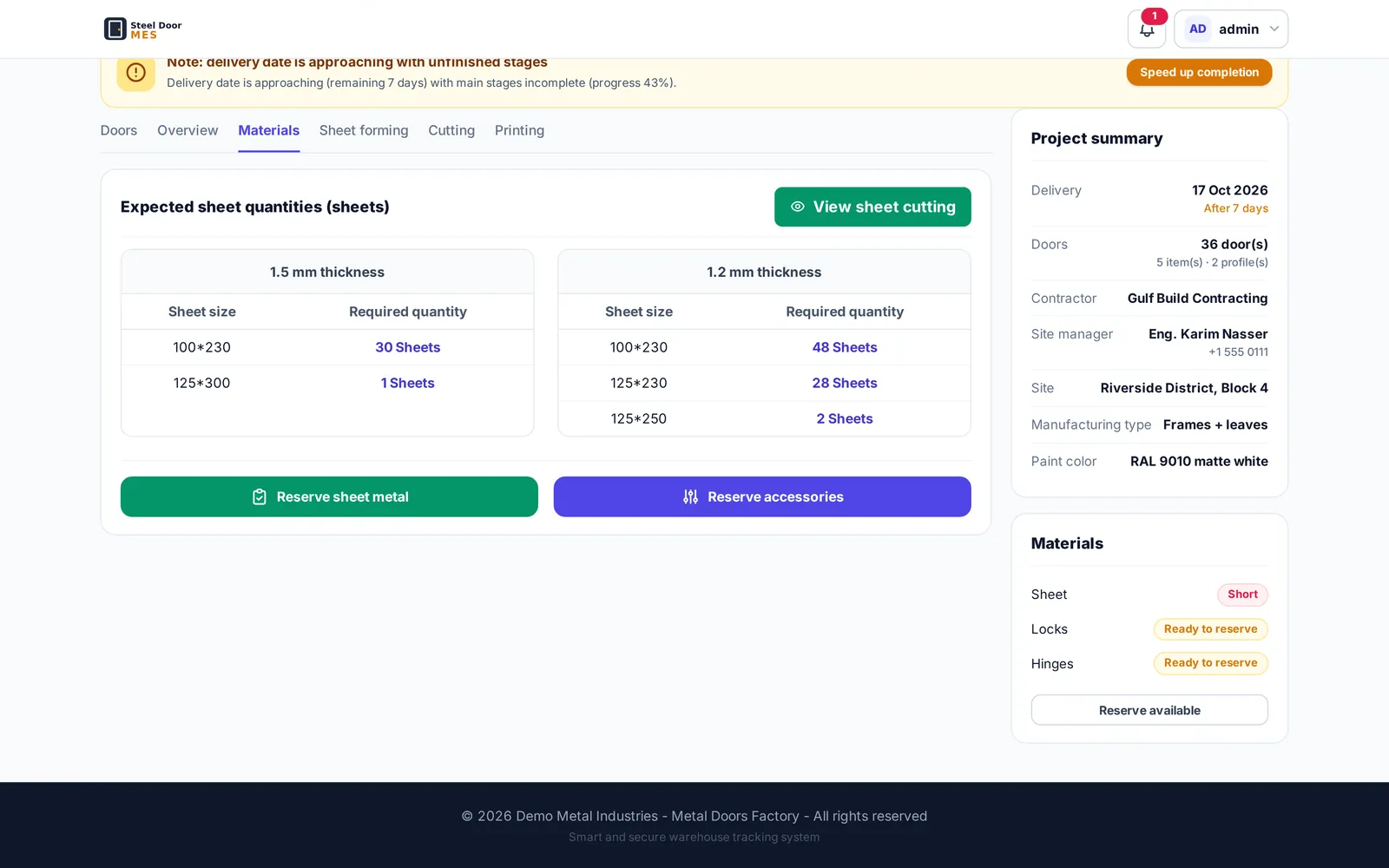1389x868 pixels.
Task: Click the Gulf Build Contracting contractor name
Action: coord(1197,298)
